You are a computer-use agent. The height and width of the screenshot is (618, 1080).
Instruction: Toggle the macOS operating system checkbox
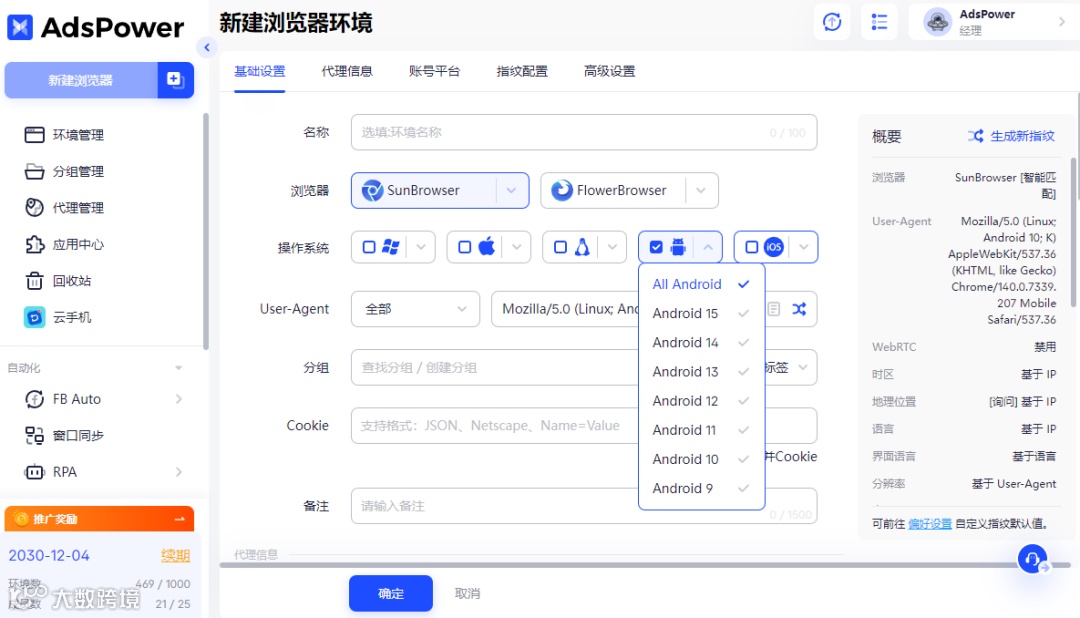pyautogui.click(x=465, y=247)
